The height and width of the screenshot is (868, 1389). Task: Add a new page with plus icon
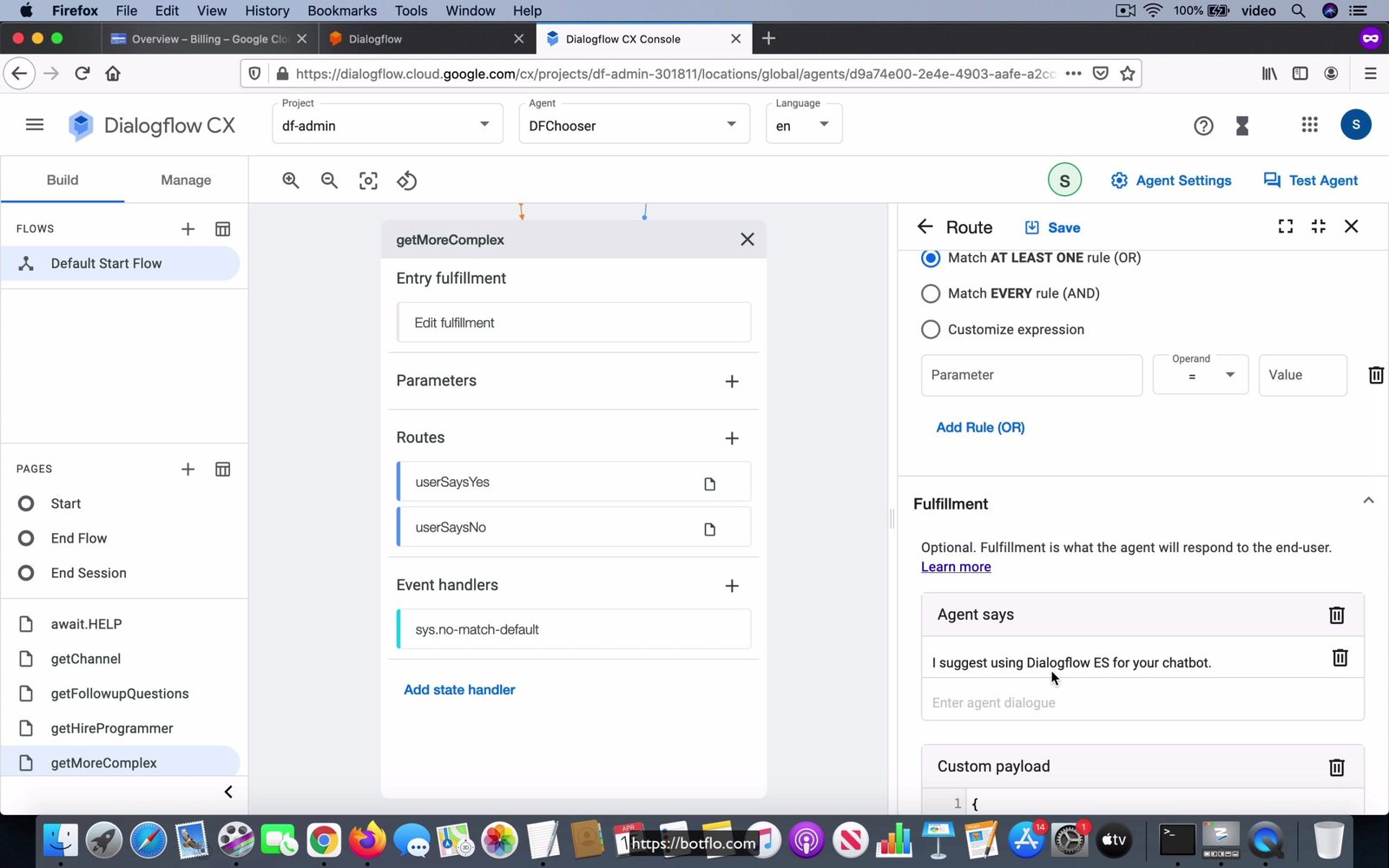[188, 470]
